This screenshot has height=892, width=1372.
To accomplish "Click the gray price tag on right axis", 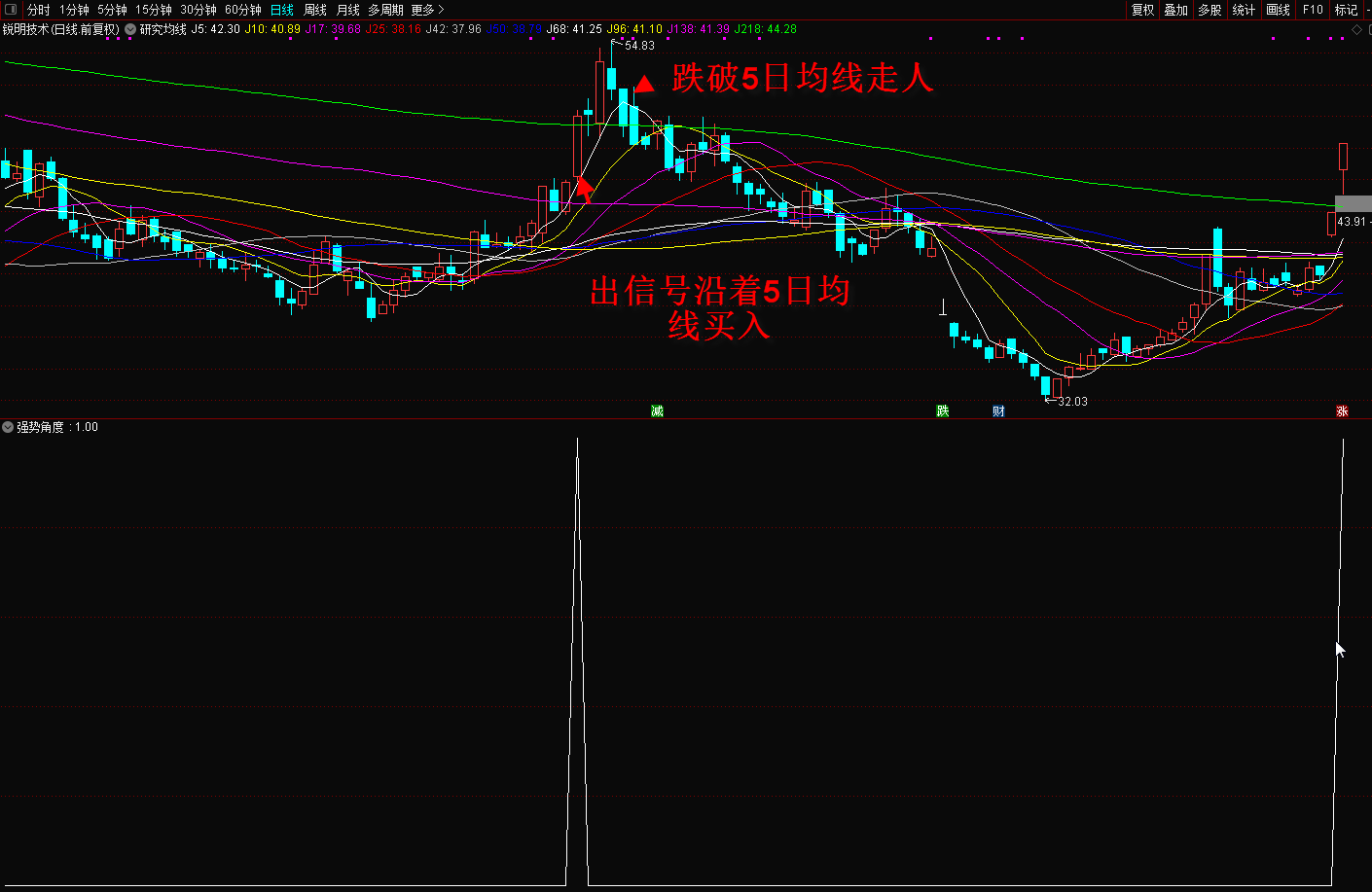I will click(1353, 203).
